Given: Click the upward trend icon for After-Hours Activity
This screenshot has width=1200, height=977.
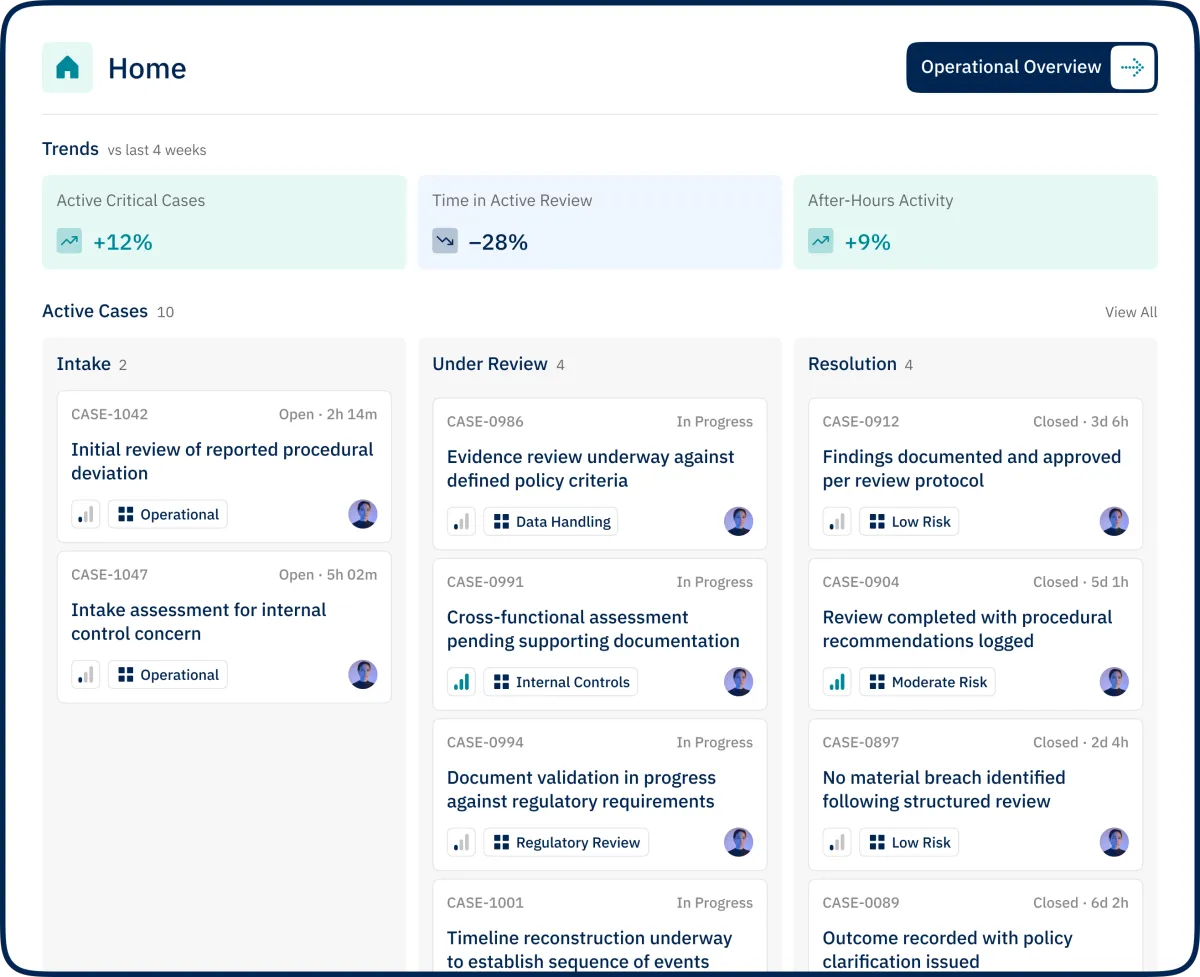Looking at the screenshot, I should point(820,241).
